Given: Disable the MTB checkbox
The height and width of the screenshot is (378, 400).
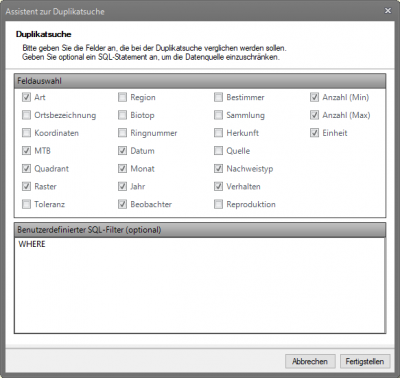Looking at the screenshot, I should tap(26, 151).
